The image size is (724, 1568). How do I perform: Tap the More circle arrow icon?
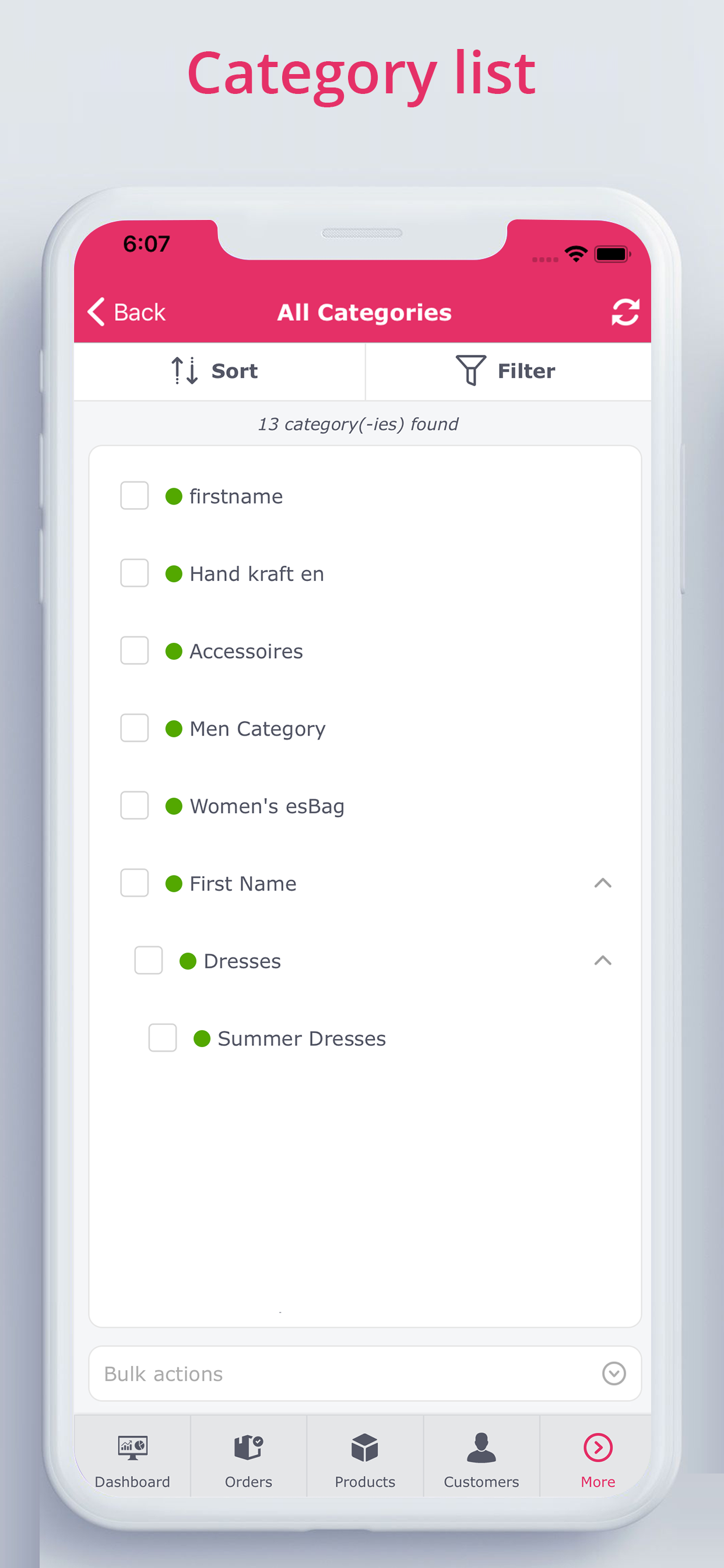[x=598, y=1447]
